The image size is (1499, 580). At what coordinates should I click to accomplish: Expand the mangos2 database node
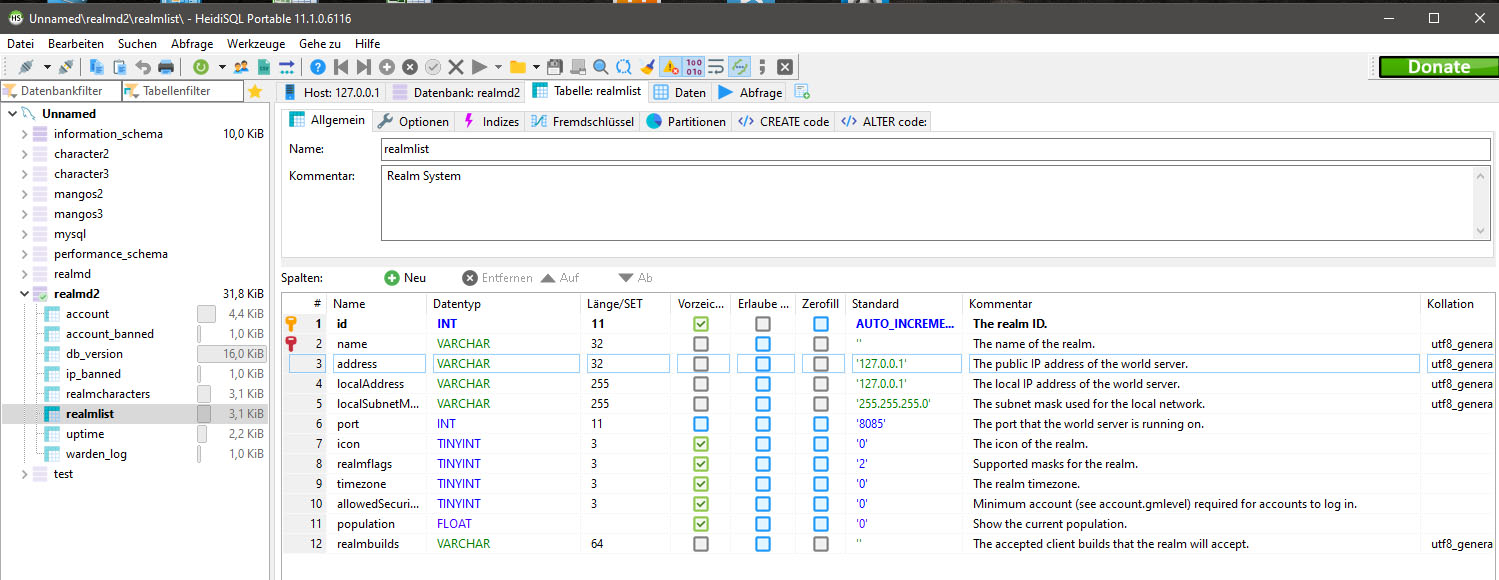pos(25,194)
